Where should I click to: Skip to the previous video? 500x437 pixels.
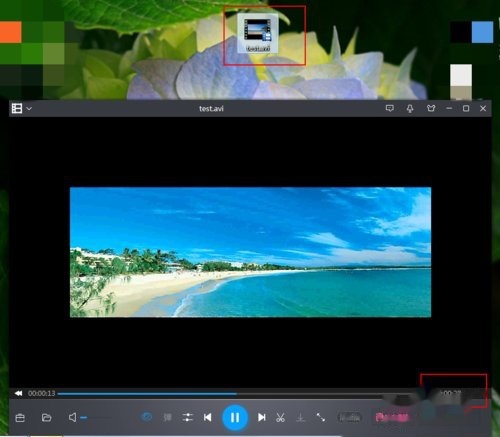(207, 417)
